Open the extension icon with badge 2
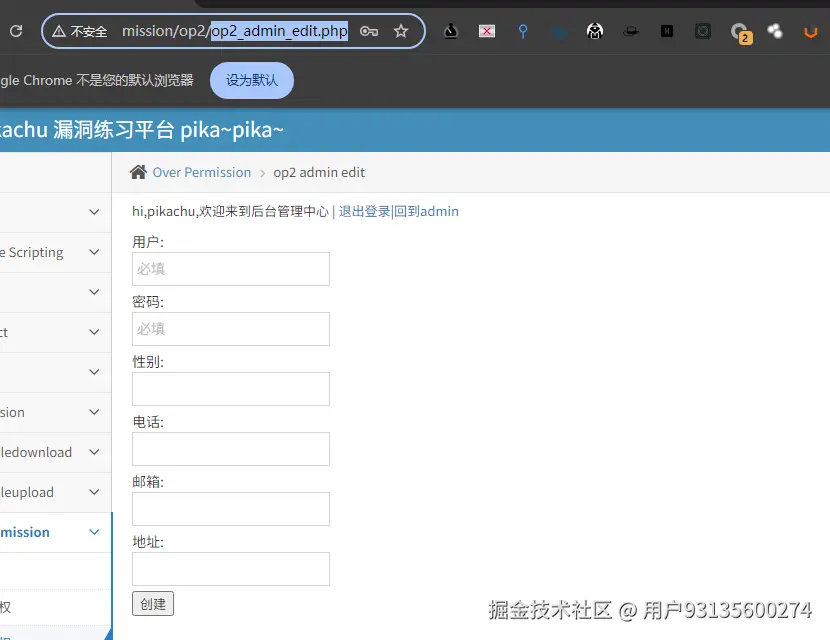This screenshot has width=830, height=640. (x=740, y=33)
